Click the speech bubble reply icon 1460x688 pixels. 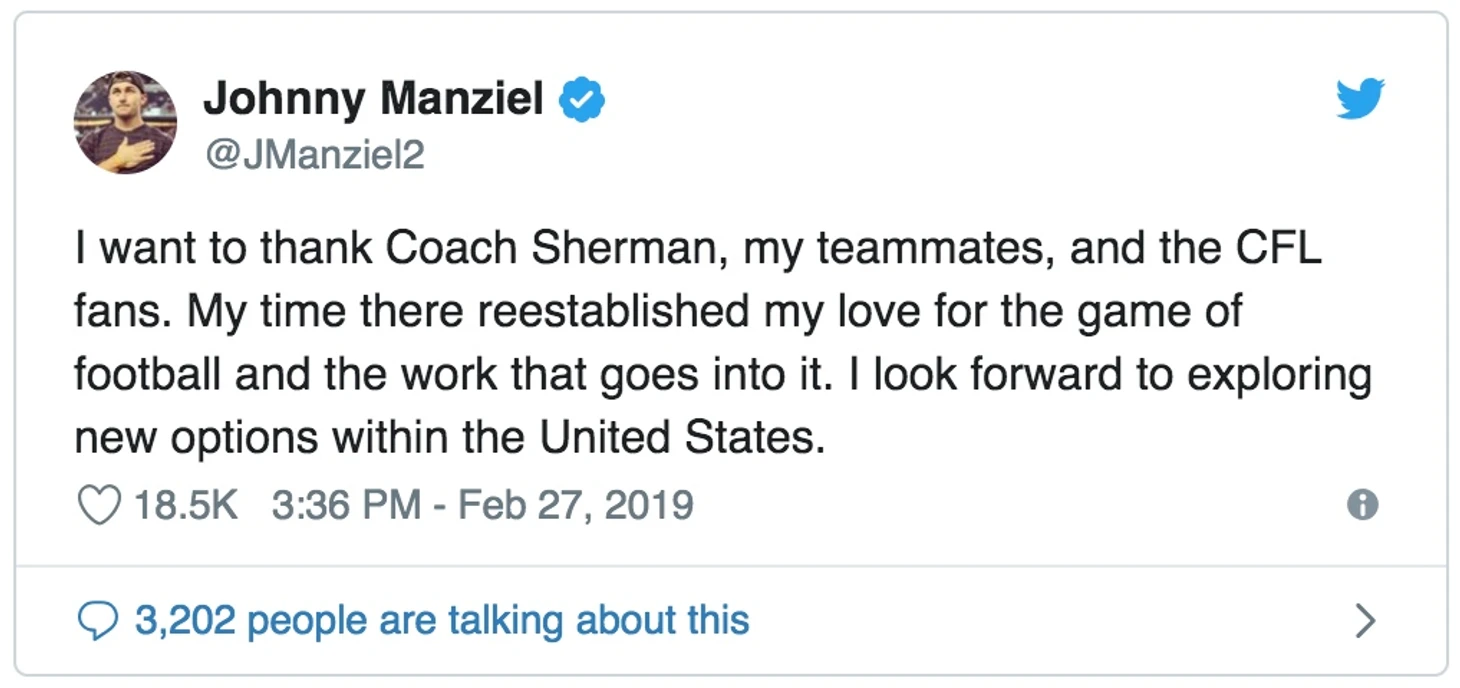[98, 621]
